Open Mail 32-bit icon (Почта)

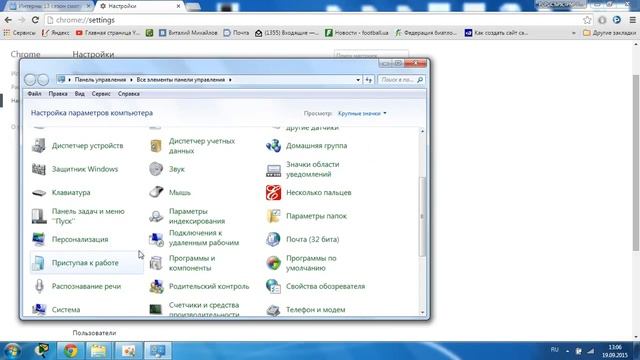coord(273,240)
